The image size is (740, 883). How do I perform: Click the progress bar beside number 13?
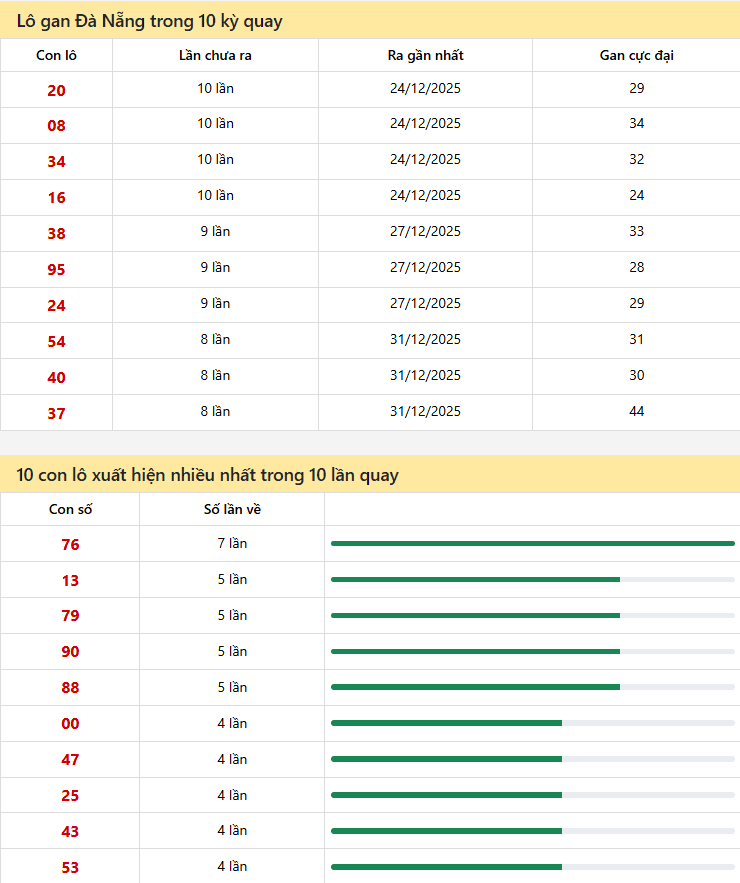[x=532, y=579]
